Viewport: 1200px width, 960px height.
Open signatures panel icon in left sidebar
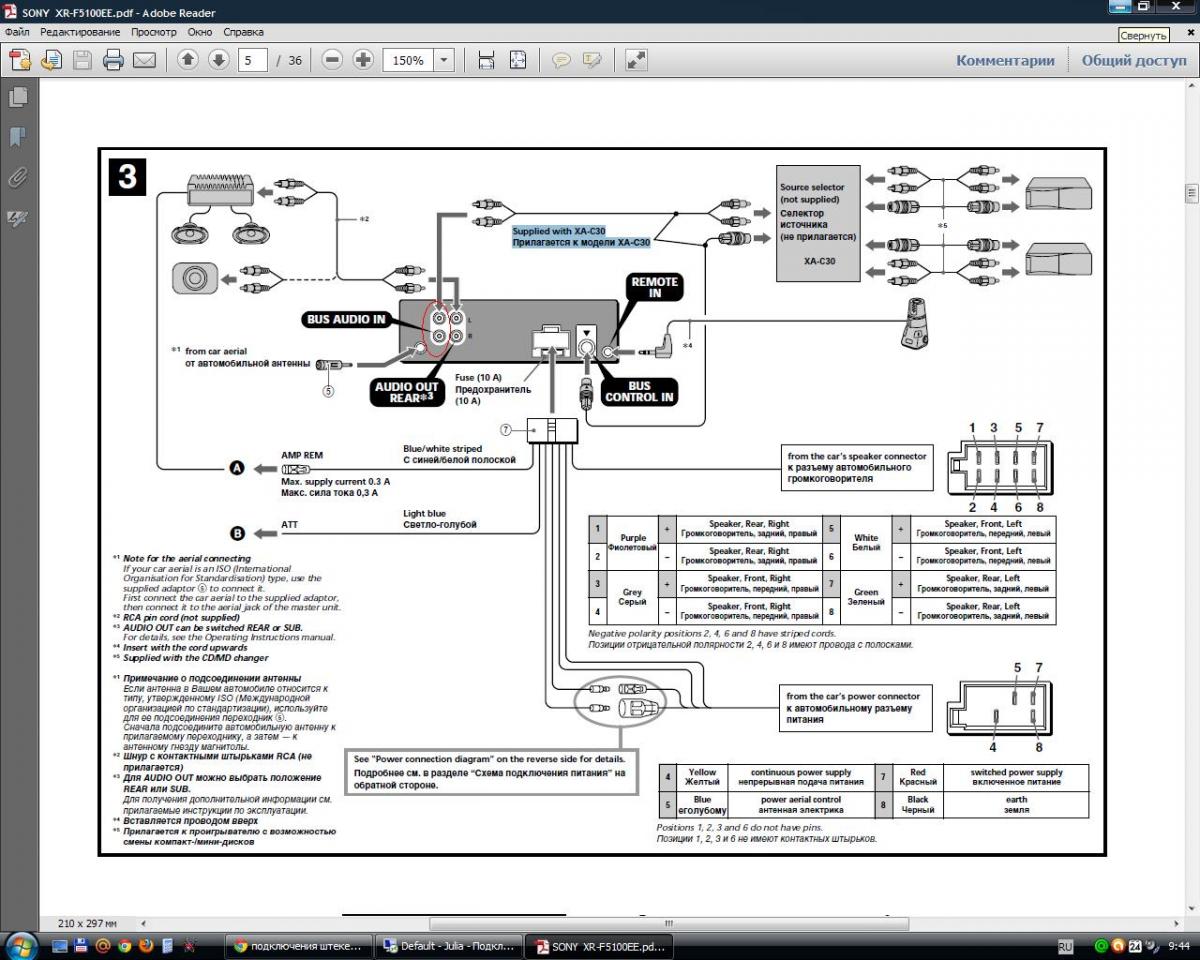point(18,218)
